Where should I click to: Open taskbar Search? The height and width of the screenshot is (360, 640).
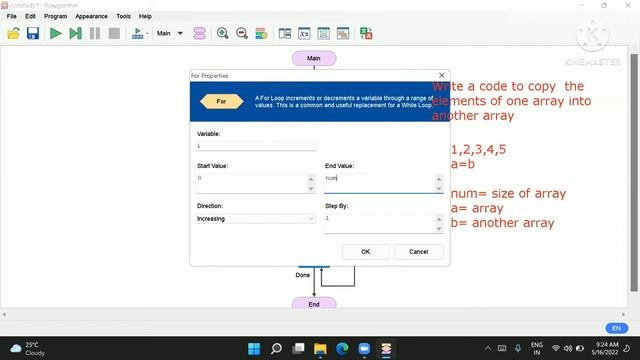click(x=276, y=349)
